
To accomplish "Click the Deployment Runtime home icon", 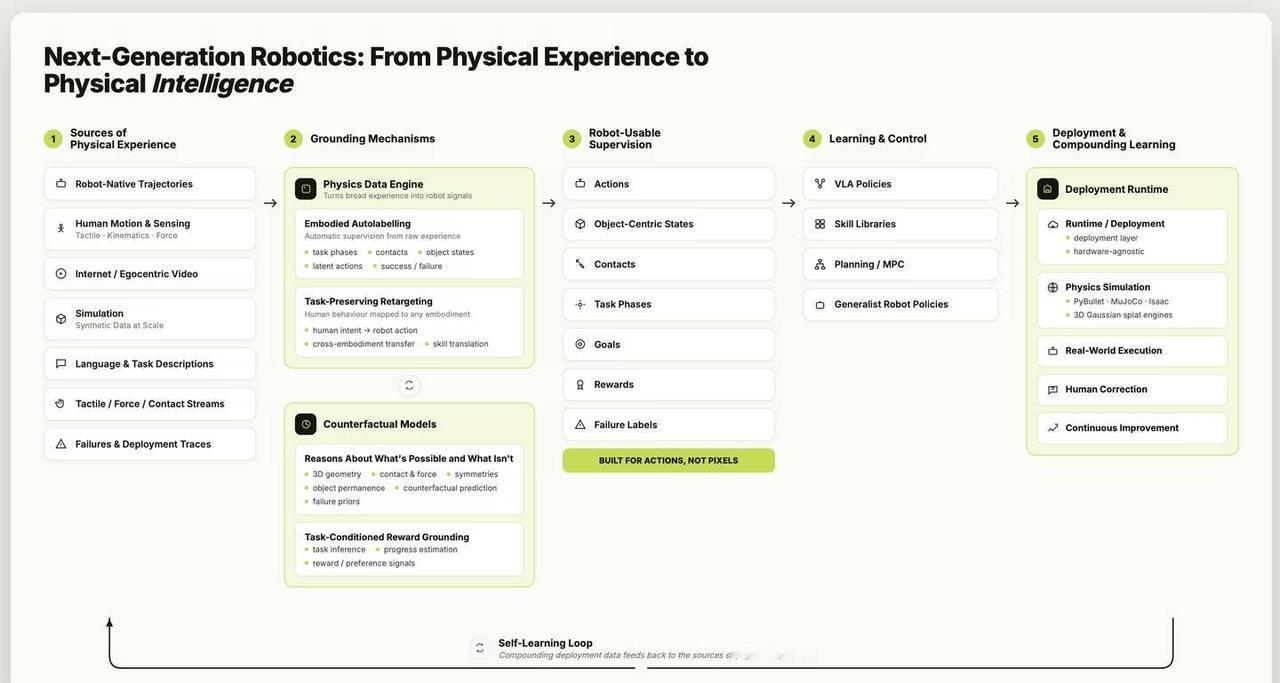I will (1048, 189).
